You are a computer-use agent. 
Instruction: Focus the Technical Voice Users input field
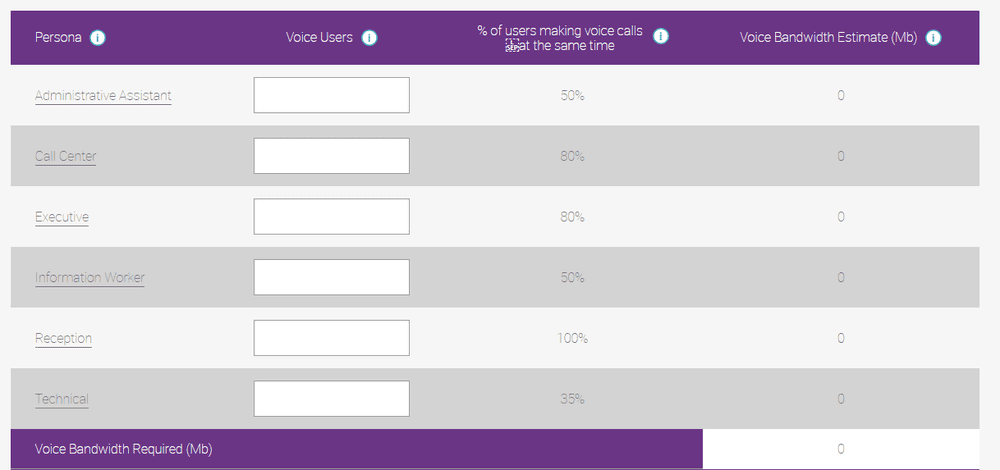point(331,398)
